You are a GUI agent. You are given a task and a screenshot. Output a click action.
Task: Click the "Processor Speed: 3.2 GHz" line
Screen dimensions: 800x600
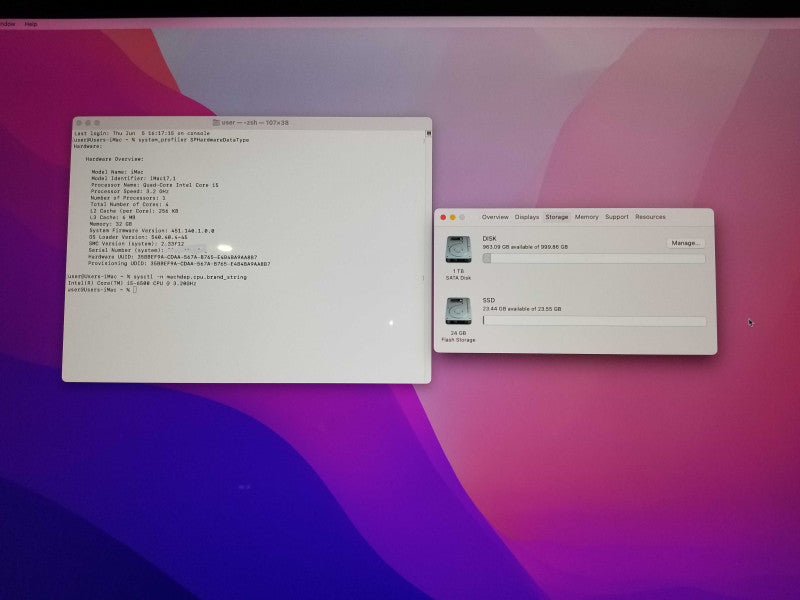pyautogui.click(x=130, y=191)
